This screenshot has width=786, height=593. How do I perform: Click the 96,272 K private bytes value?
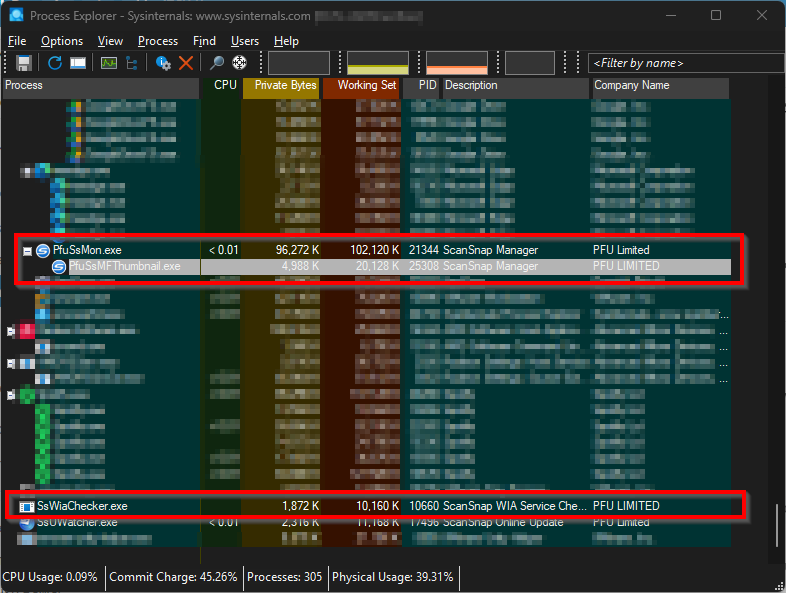pyautogui.click(x=297, y=250)
